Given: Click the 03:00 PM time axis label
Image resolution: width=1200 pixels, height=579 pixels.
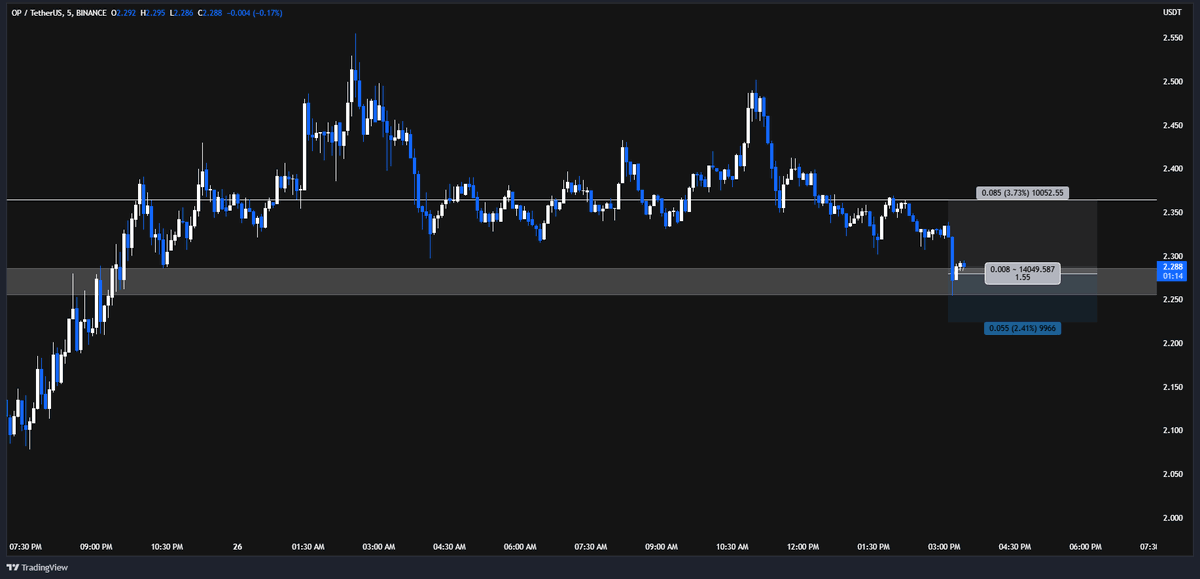Looking at the screenshot, I should pyautogui.click(x=945, y=547).
